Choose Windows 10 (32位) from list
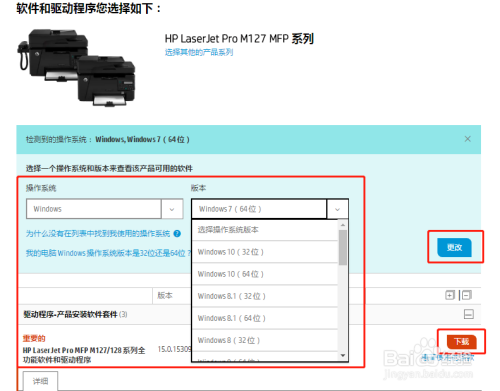Screen dimensions: 500x391 (265, 252)
